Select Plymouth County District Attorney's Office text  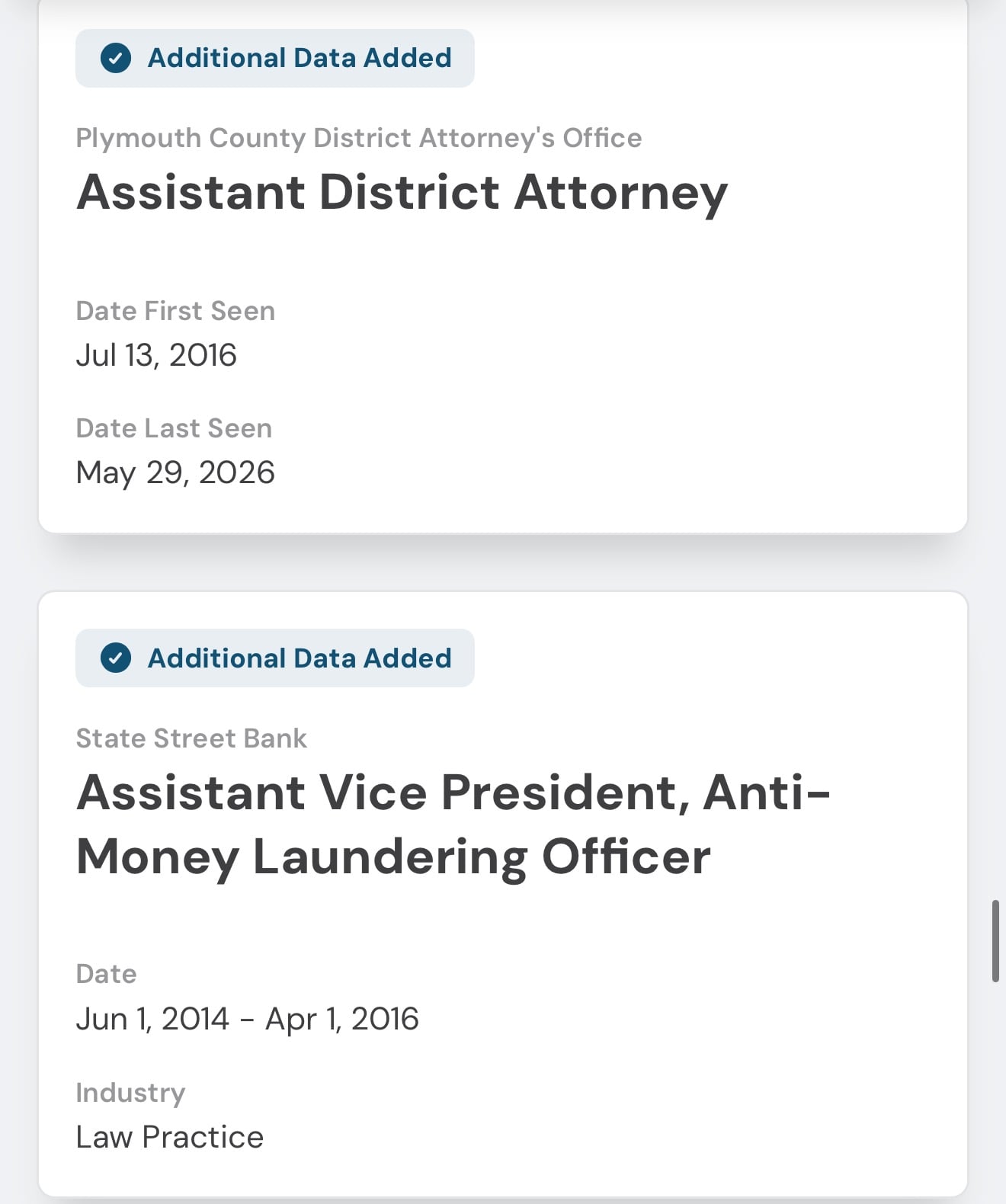pyautogui.click(x=359, y=138)
